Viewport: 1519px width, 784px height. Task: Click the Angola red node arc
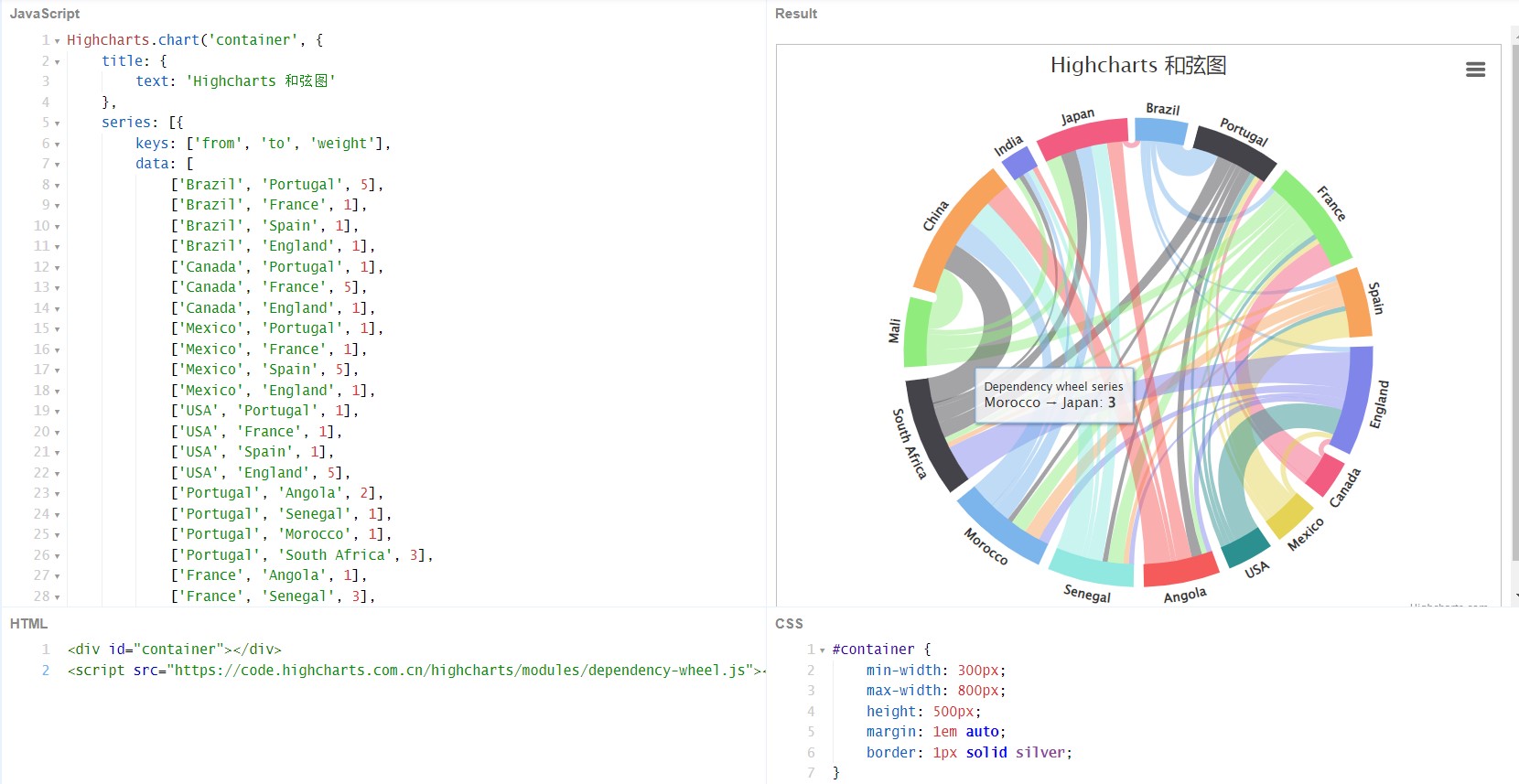click(x=1180, y=569)
